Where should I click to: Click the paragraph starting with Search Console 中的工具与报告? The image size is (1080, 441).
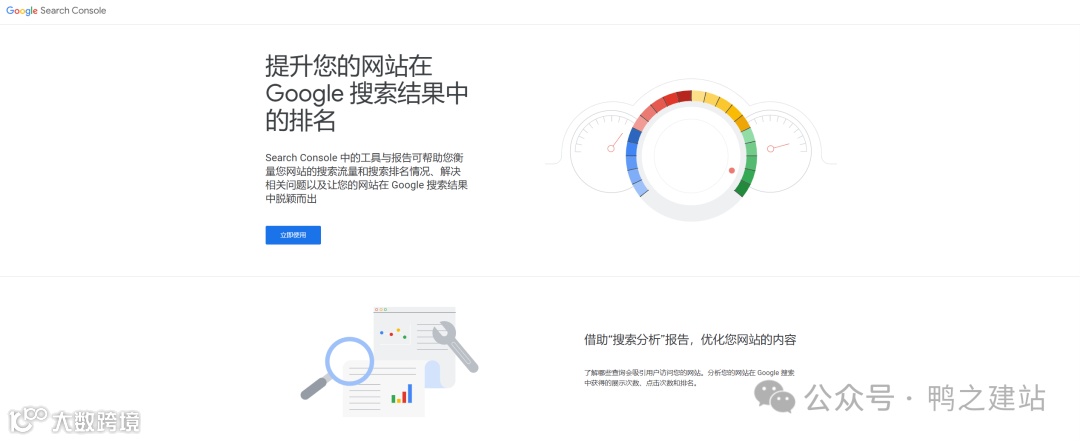coord(367,178)
